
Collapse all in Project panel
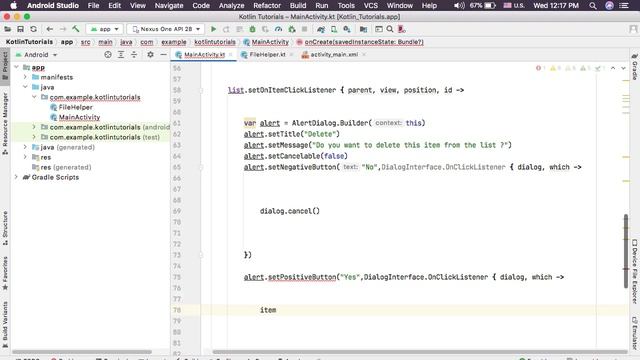(134, 55)
